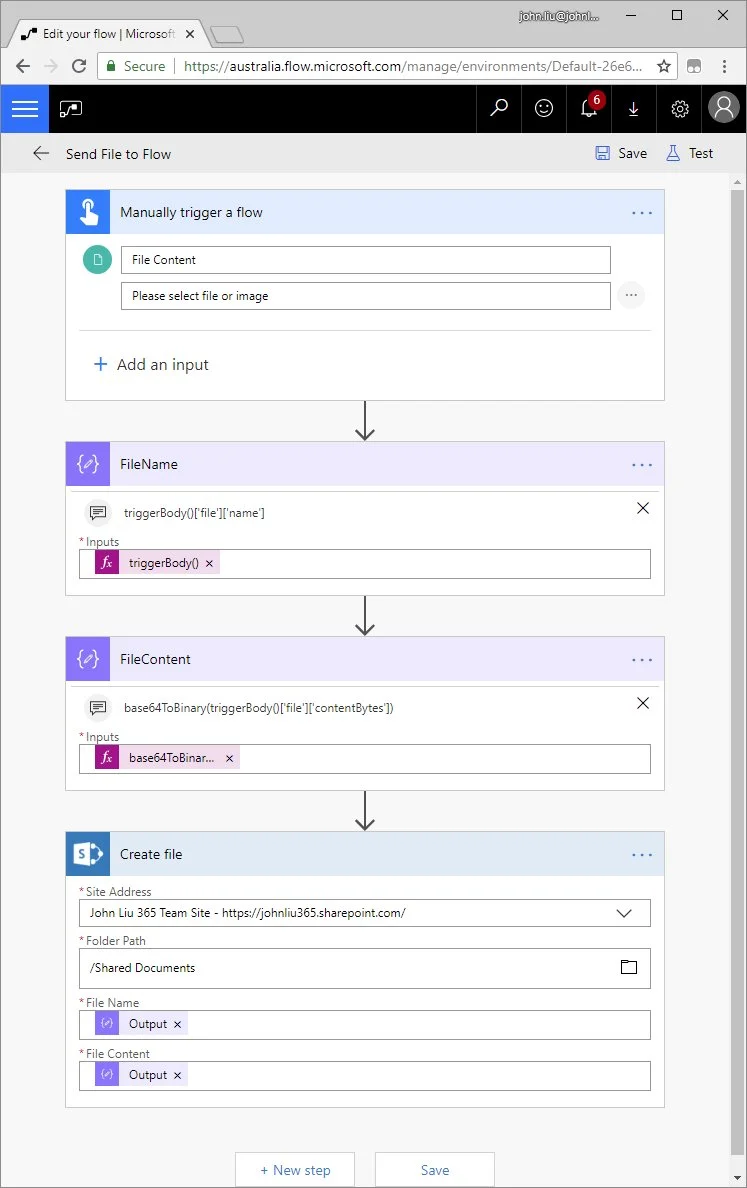This screenshot has width=747, height=1188.
Task: Click the search magnifier icon
Action: [x=498, y=109]
